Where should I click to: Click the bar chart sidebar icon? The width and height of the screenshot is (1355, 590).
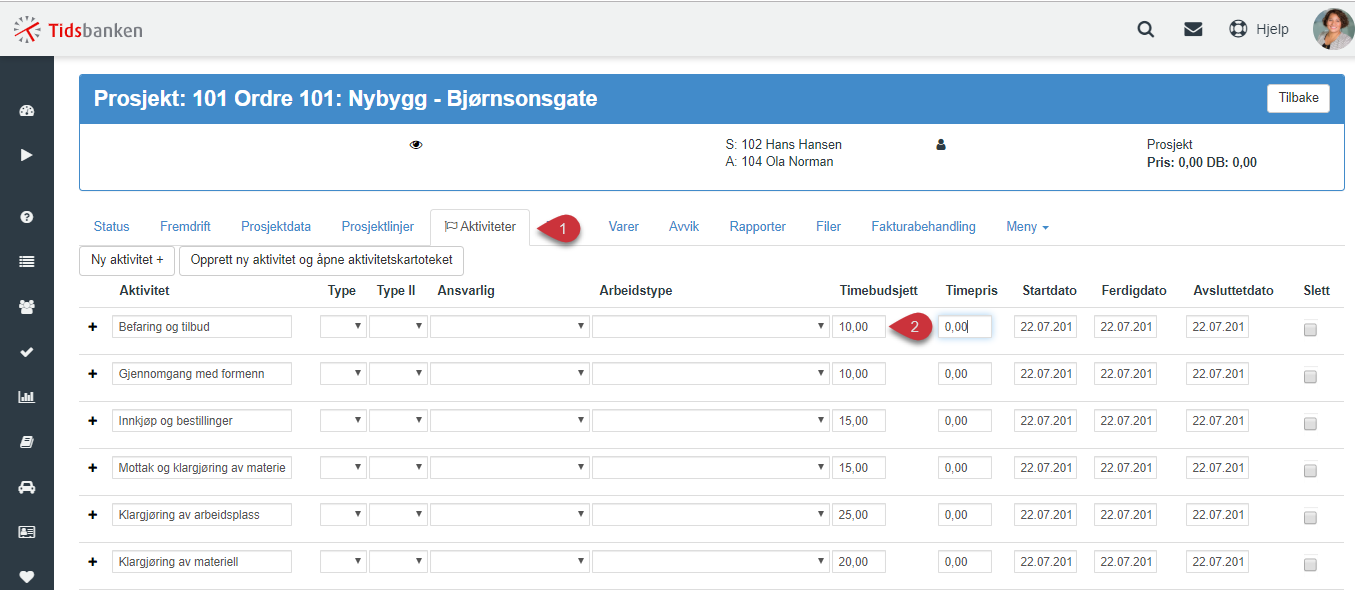[27, 397]
